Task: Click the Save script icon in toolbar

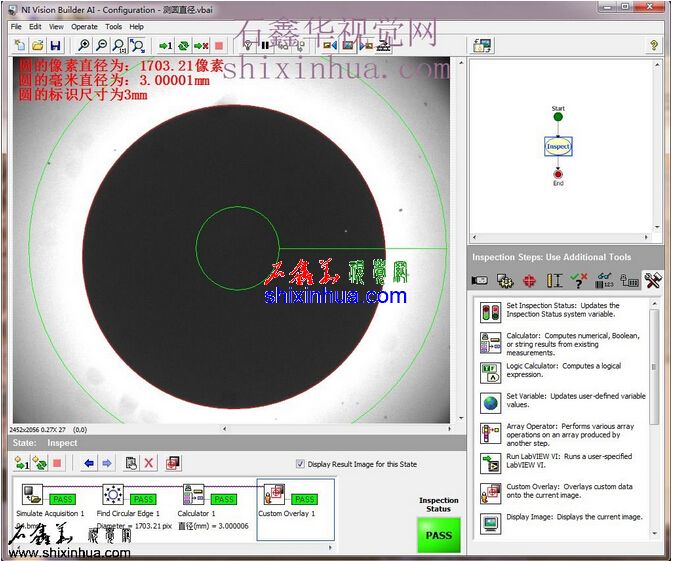Action: pyautogui.click(x=55, y=46)
